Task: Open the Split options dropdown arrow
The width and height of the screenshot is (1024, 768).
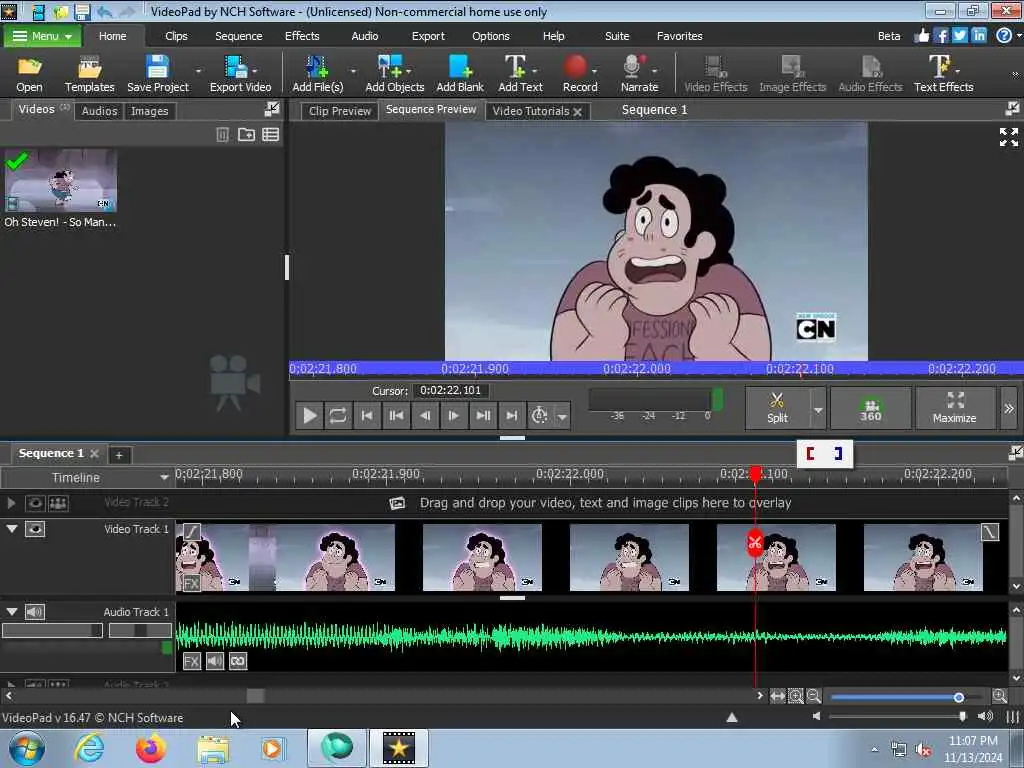Action: coord(818,409)
